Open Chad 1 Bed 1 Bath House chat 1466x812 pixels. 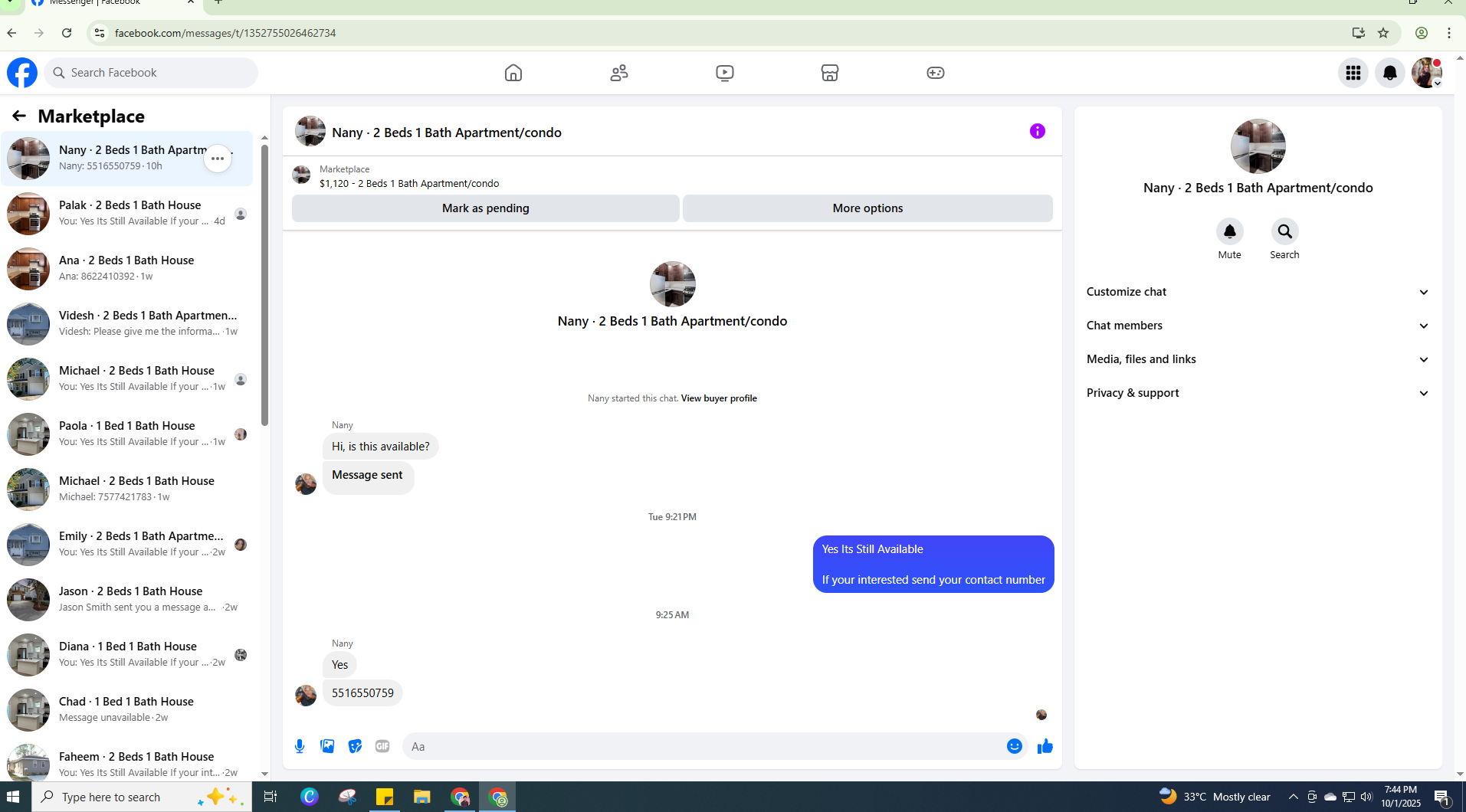126,710
